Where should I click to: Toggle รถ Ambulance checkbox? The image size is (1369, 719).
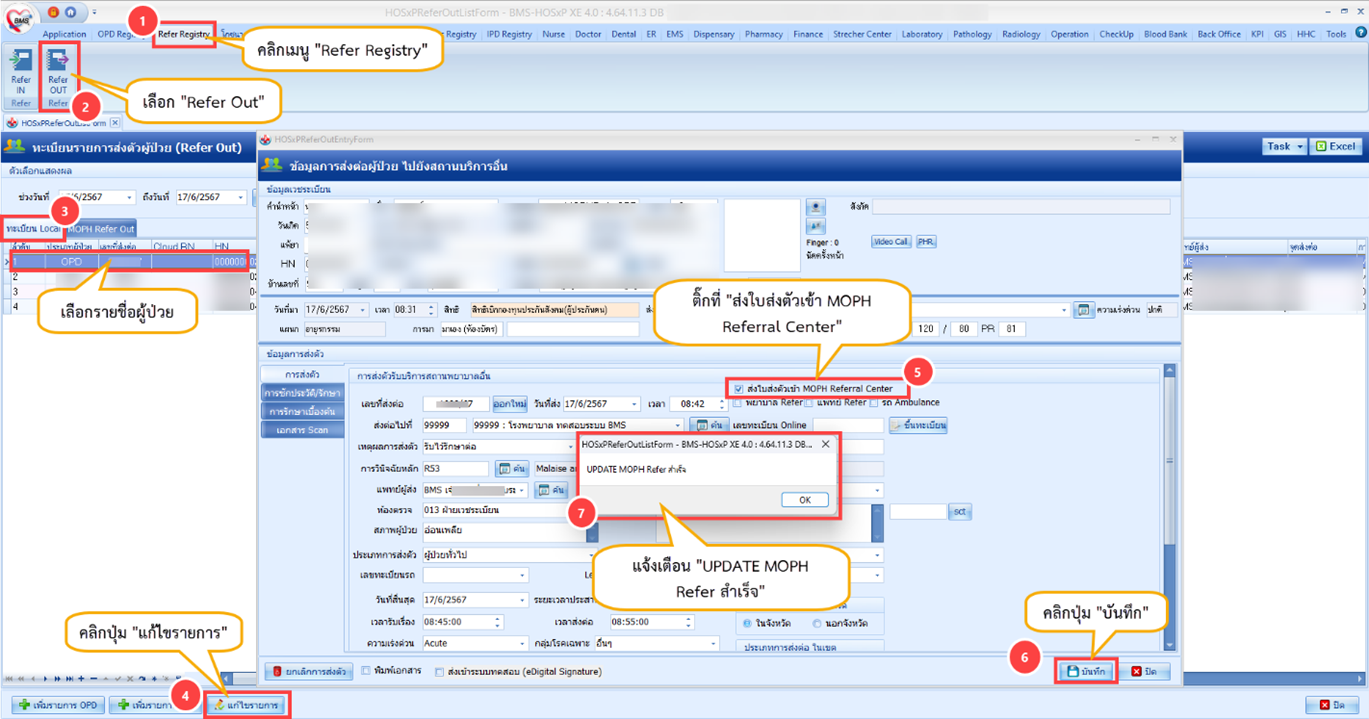point(873,403)
